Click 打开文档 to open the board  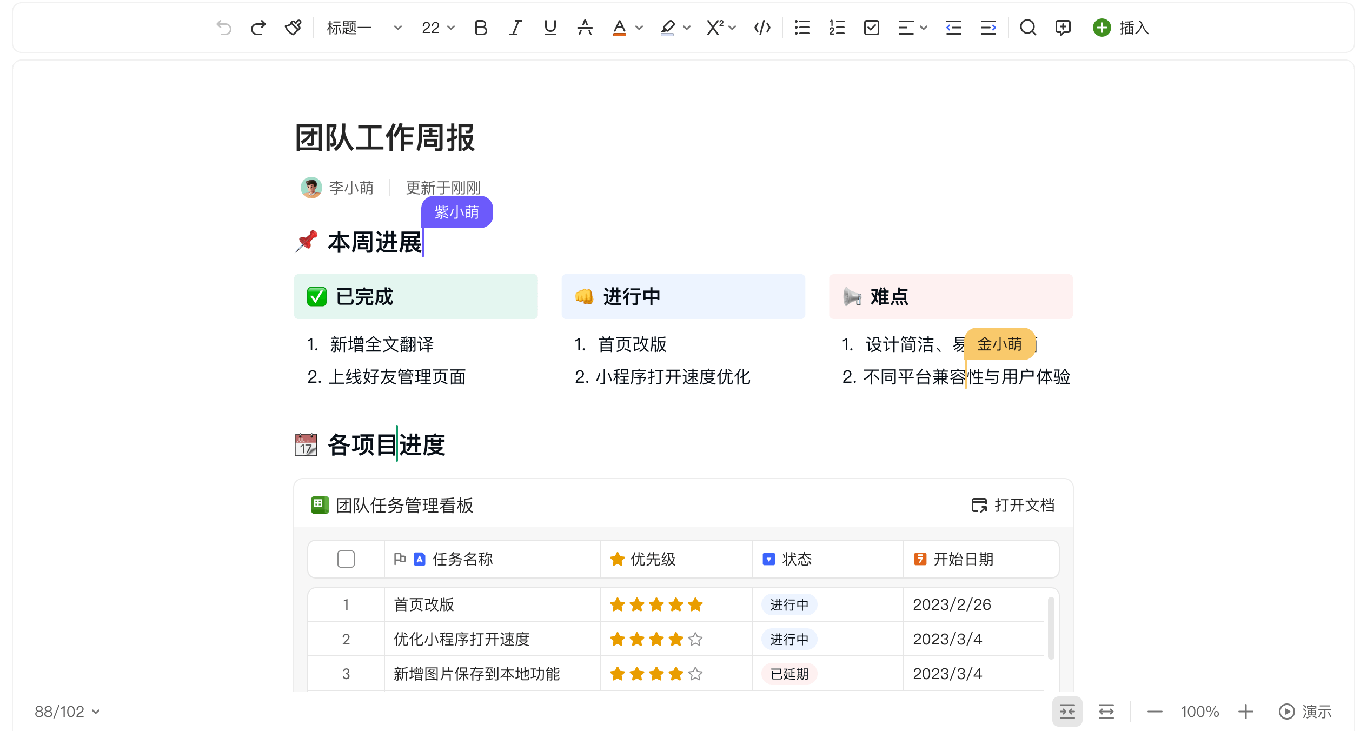coord(1013,505)
